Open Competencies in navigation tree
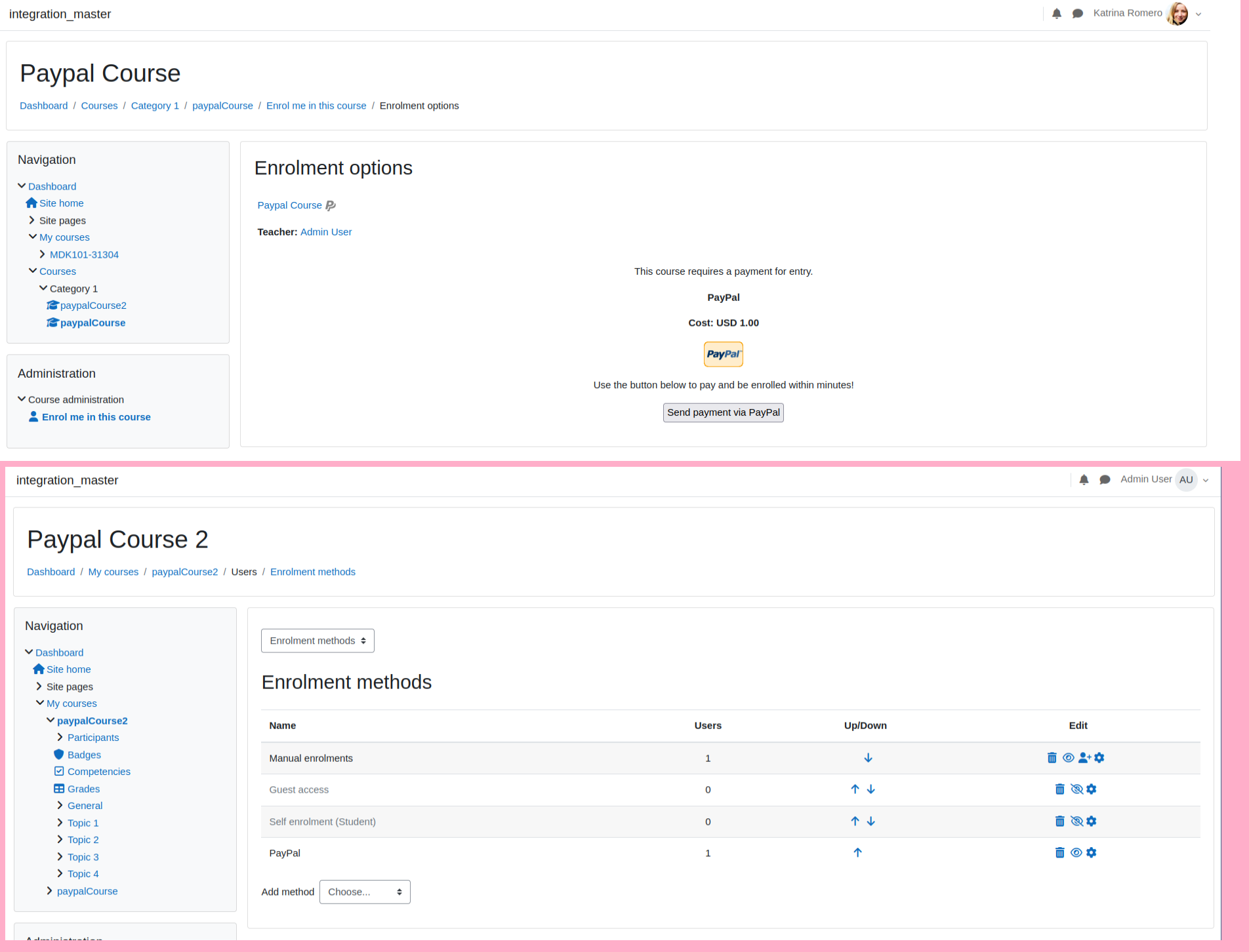 pos(99,772)
